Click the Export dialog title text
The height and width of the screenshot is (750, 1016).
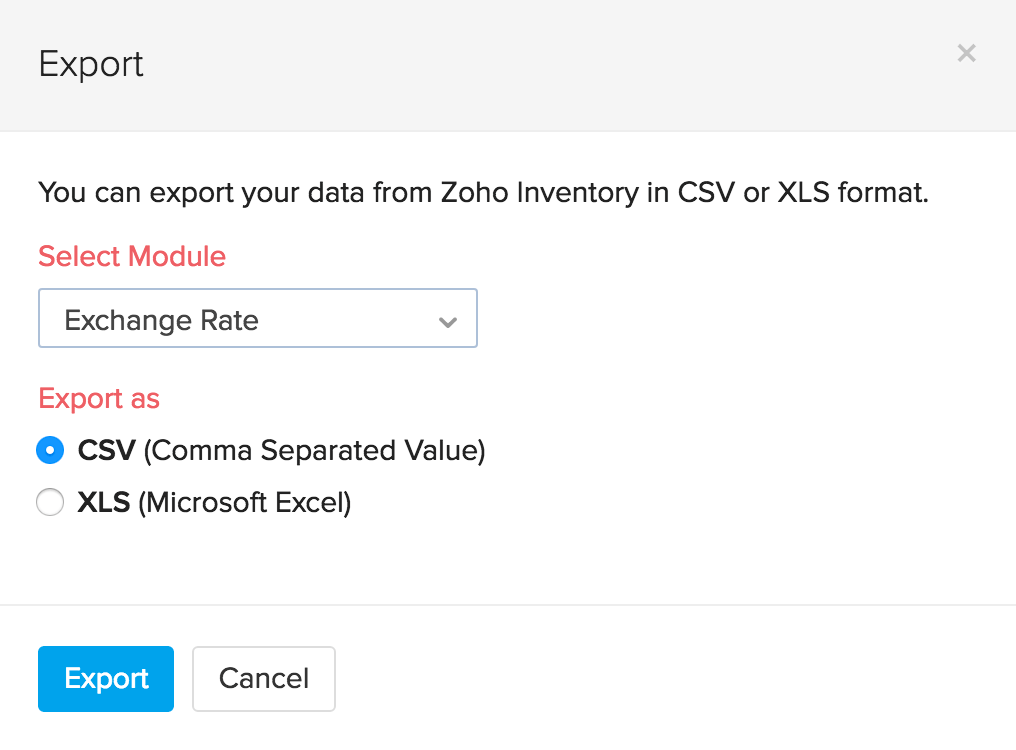pyautogui.click(x=90, y=63)
